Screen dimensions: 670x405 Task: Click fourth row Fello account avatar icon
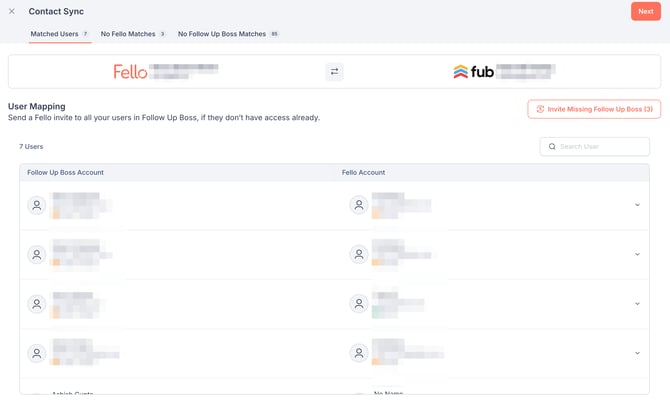pos(359,353)
